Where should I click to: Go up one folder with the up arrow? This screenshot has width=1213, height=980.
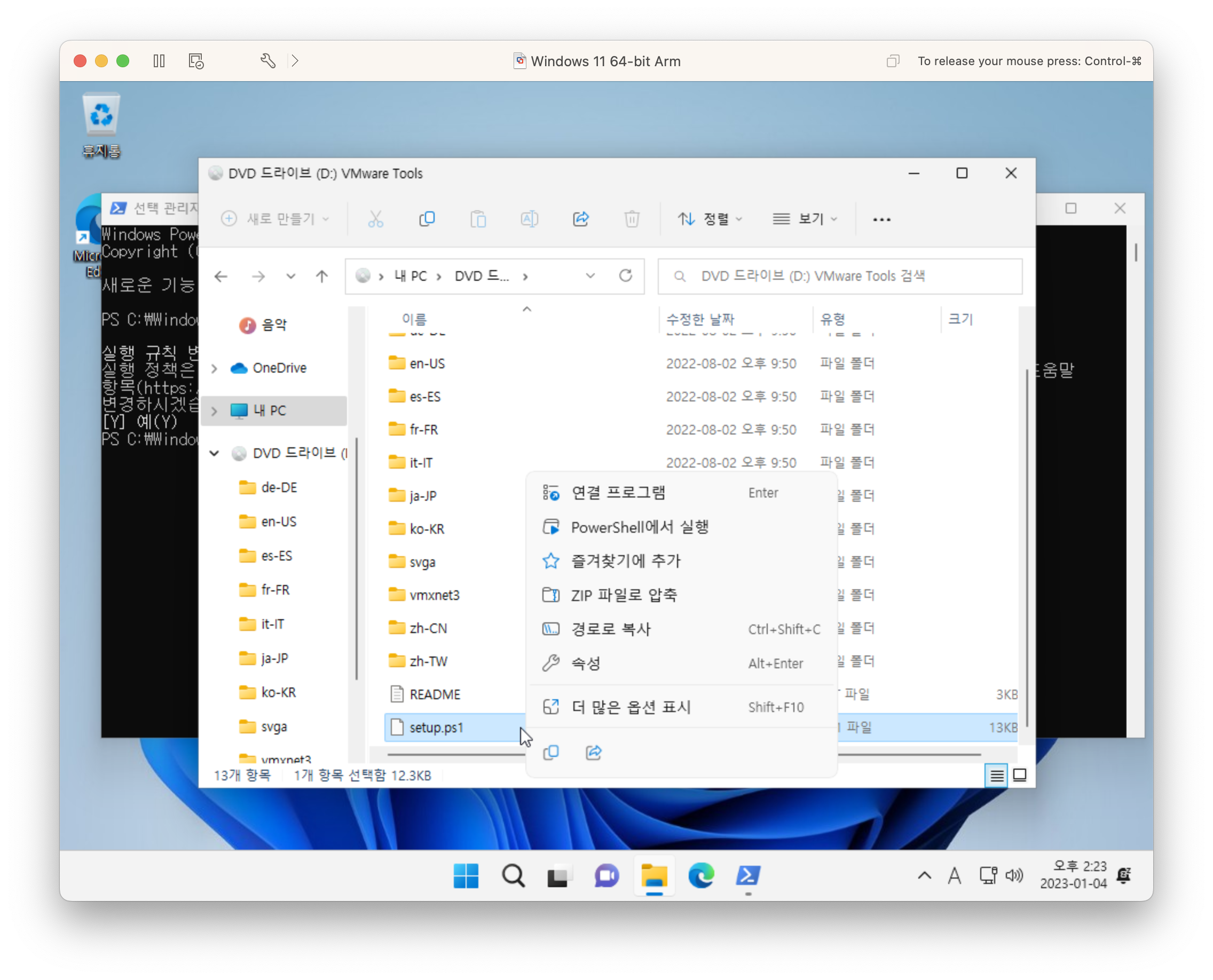coord(322,276)
